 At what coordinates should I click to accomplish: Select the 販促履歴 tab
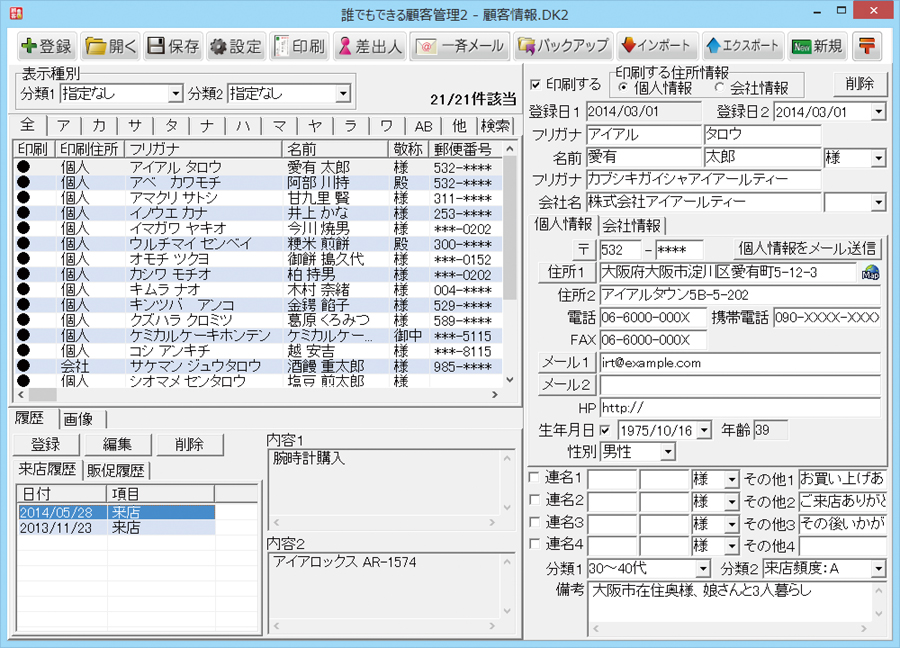[x=116, y=470]
